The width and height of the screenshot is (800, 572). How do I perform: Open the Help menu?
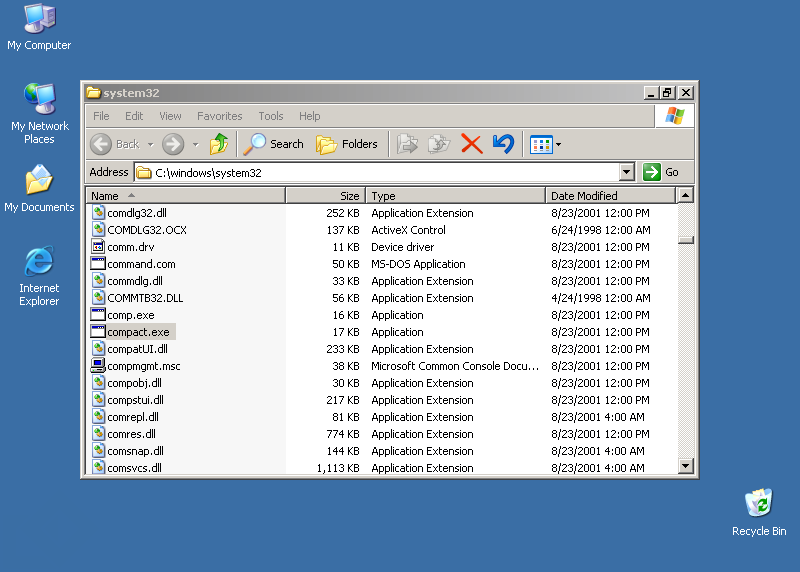[309, 116]
